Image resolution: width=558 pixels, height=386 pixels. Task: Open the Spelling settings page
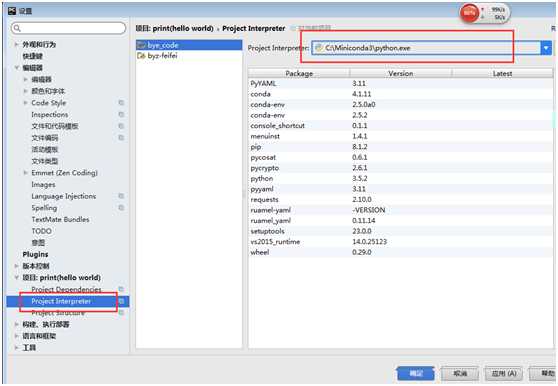coord(44,208)
